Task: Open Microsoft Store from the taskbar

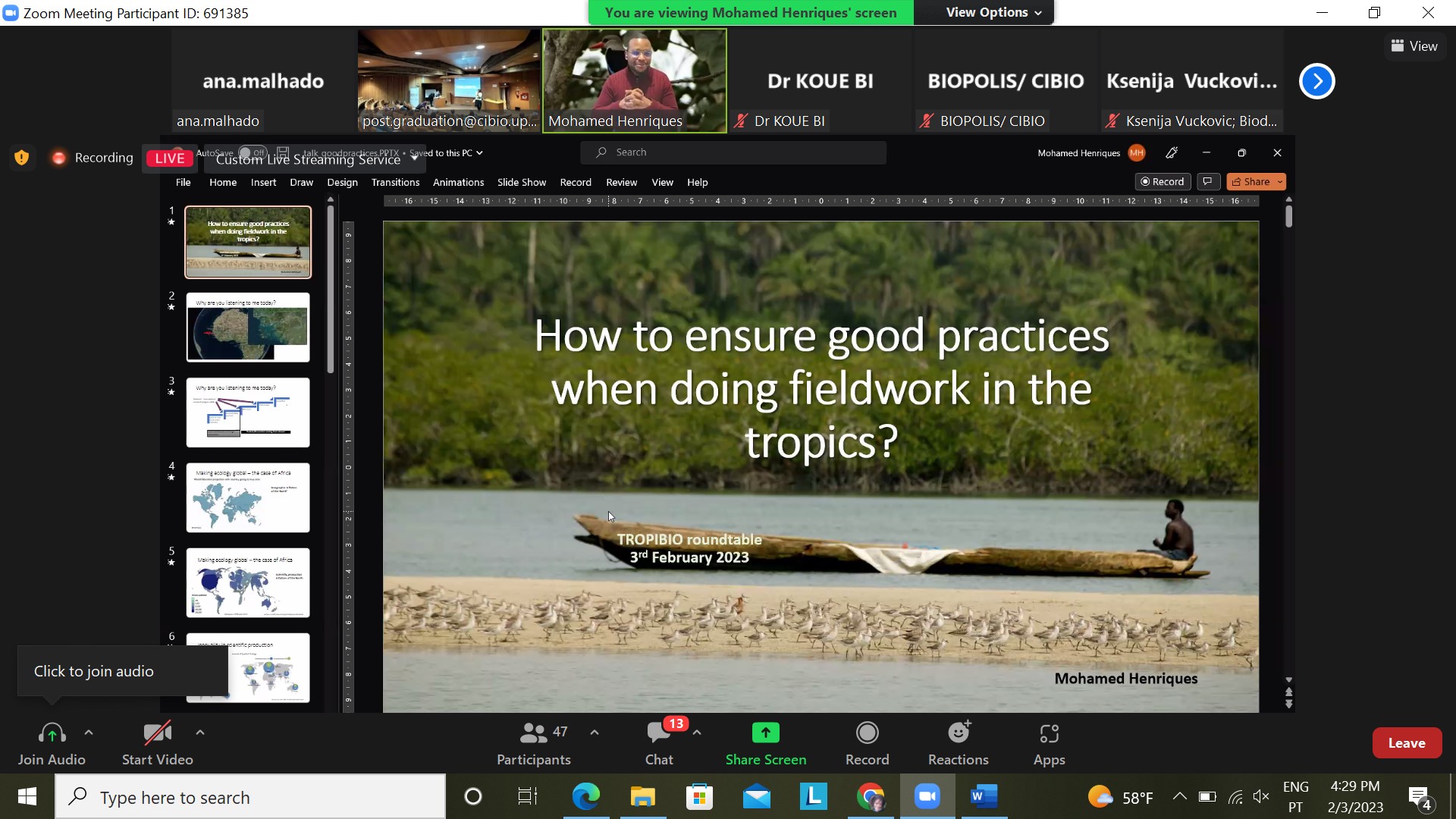Action: pyautogui.click(x=699, y=797)
